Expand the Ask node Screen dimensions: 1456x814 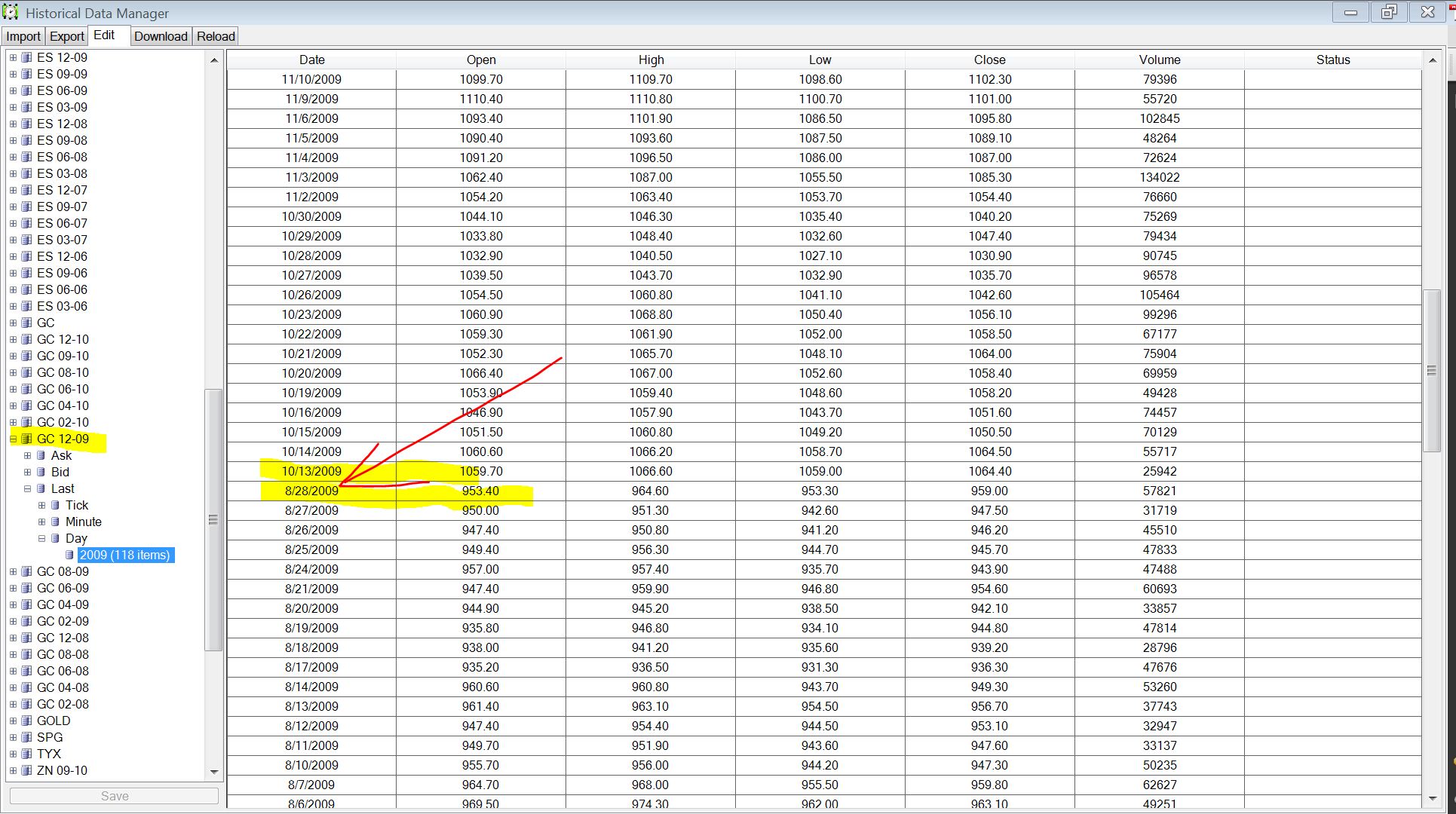coord(27,455)
